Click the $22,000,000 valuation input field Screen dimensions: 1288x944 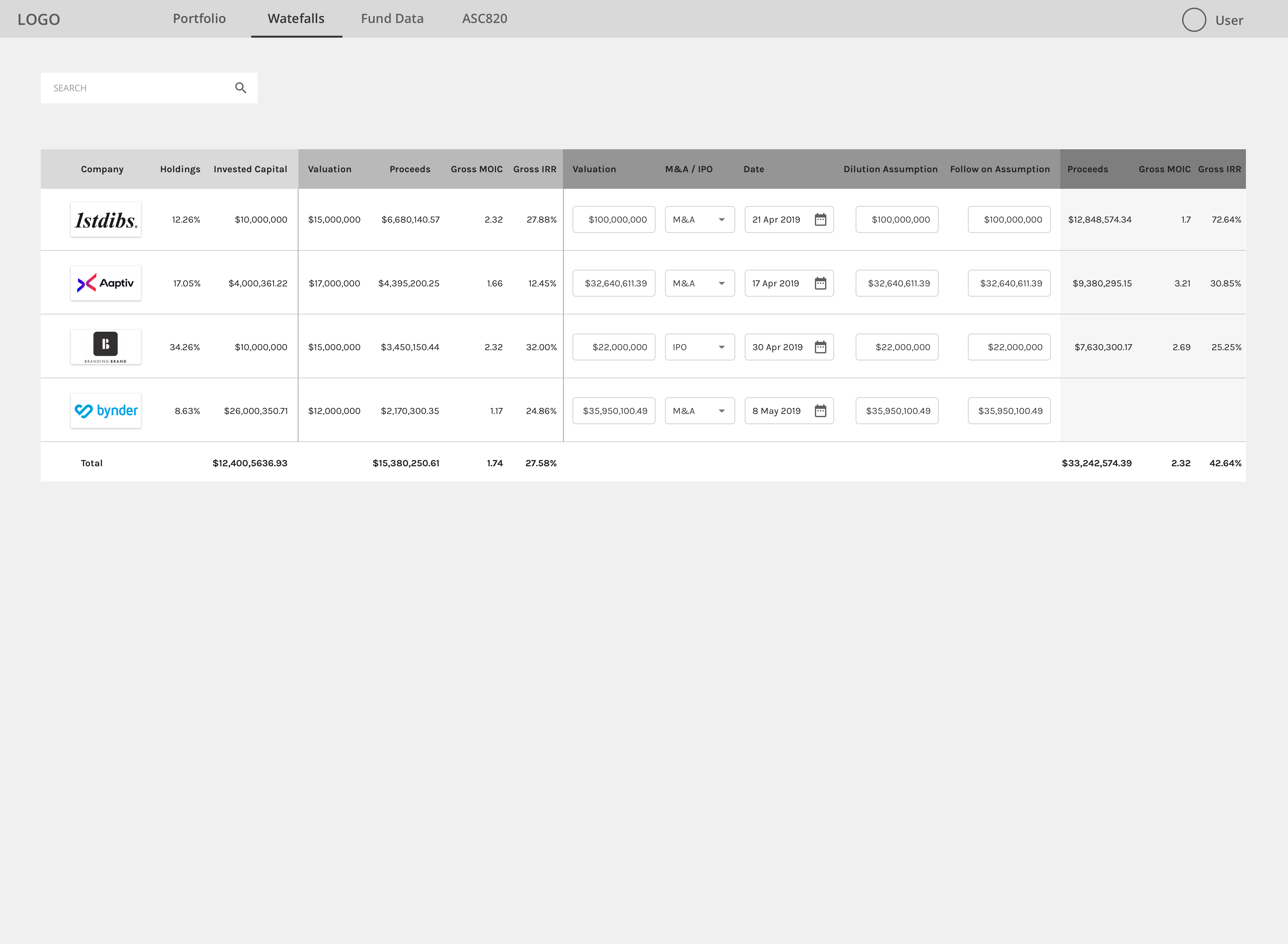click(613, 347)
